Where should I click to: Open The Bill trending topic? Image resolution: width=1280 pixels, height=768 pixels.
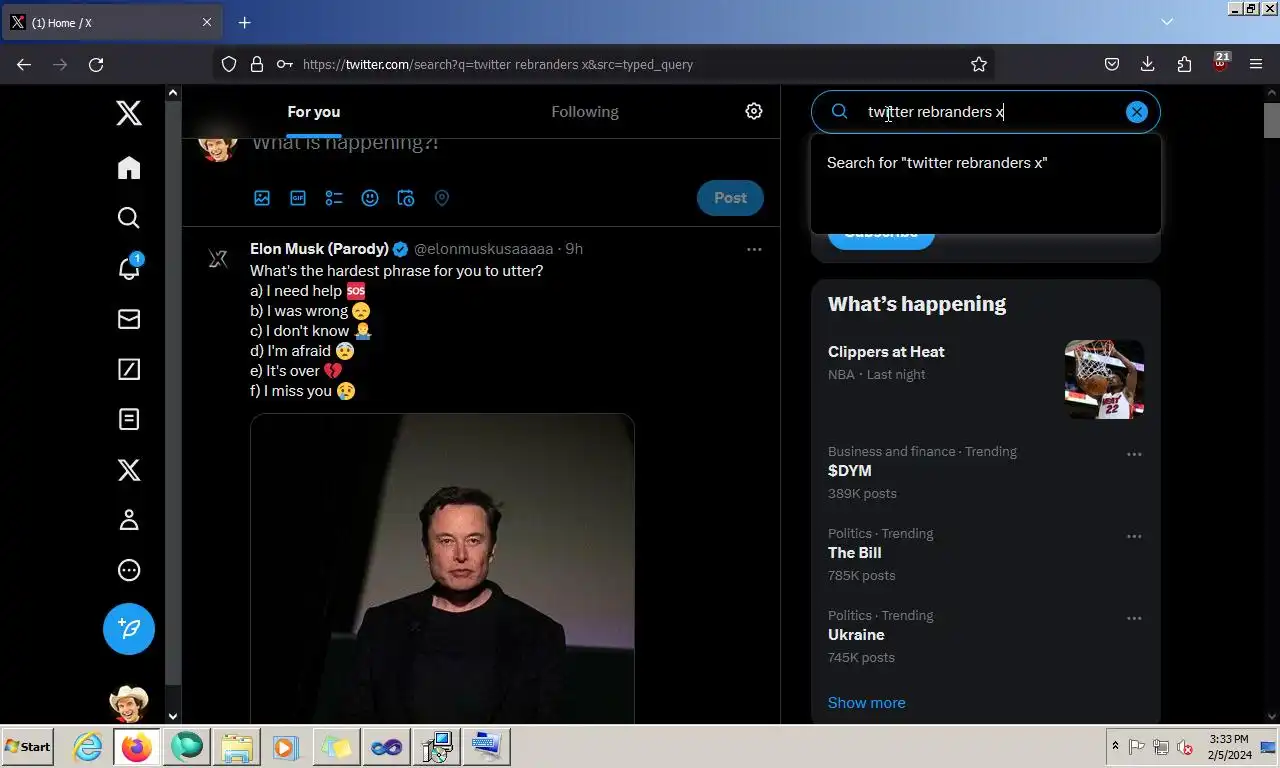point(854,553)
